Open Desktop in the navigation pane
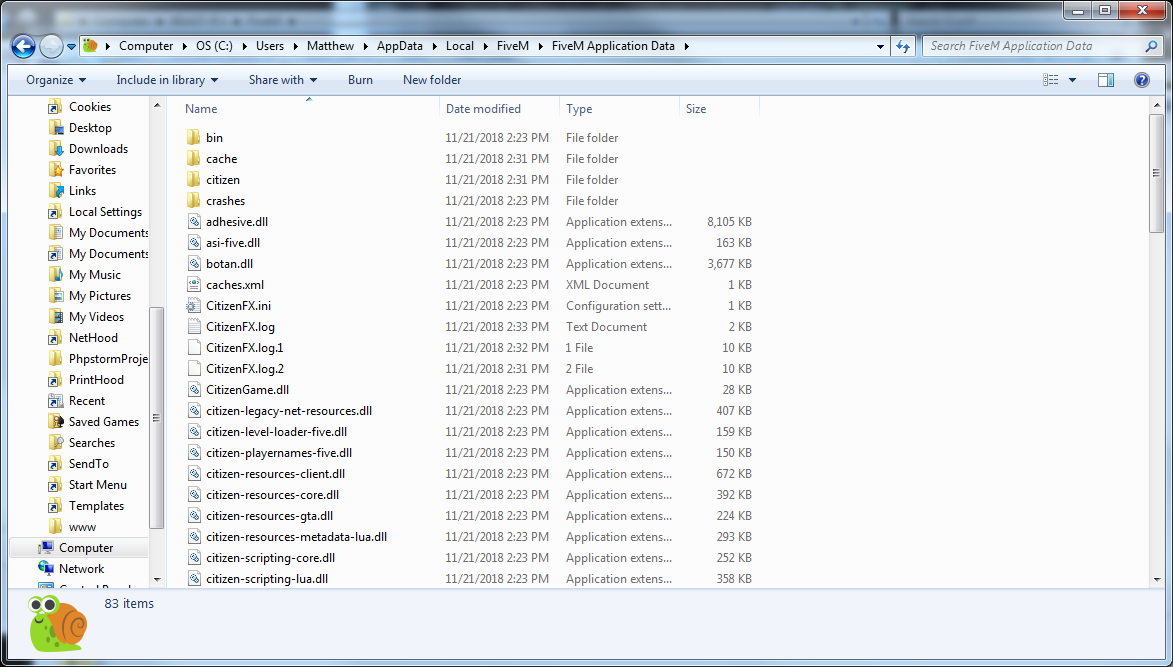 [x=90, y=128]
